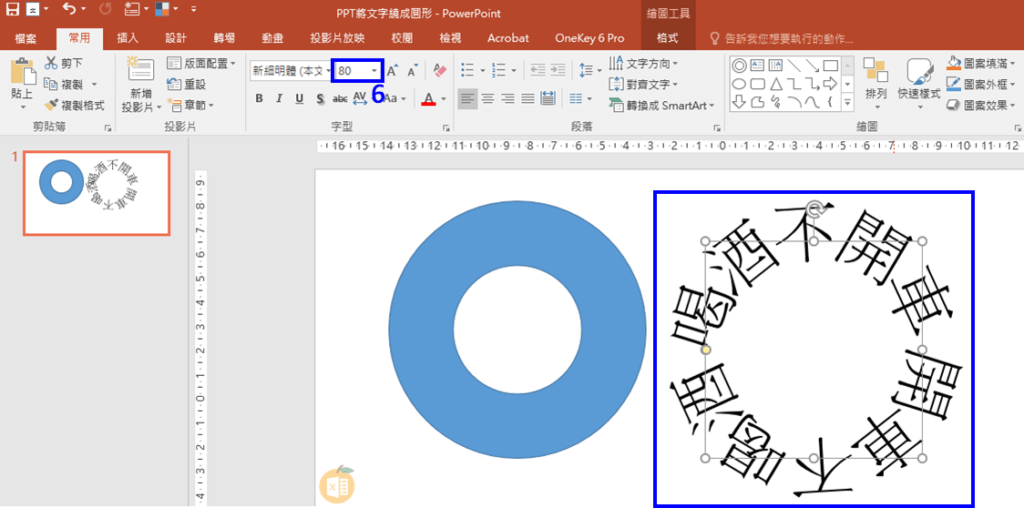Click the Undo arrow icon
1024x508 pixels.
pyautogui.click(x=68, y=10)
